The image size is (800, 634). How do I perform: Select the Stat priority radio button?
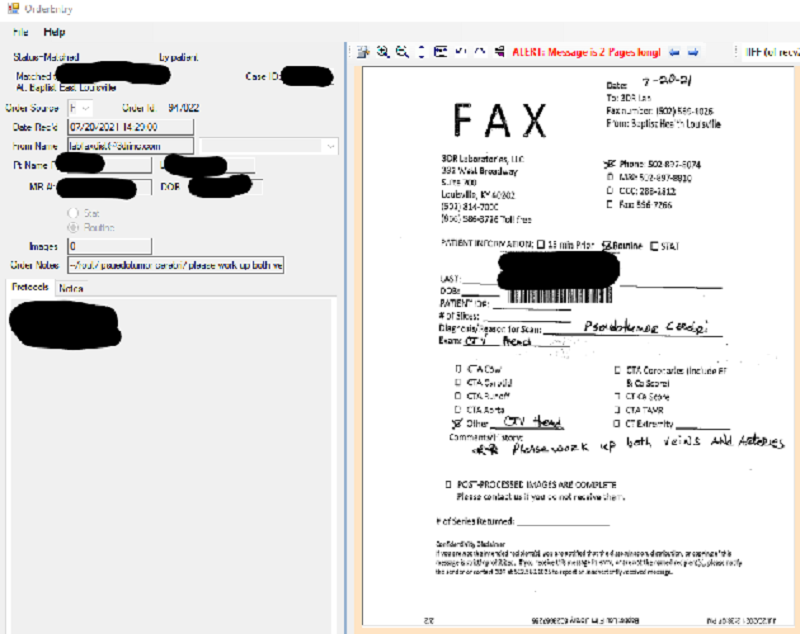tap(73, 213)
